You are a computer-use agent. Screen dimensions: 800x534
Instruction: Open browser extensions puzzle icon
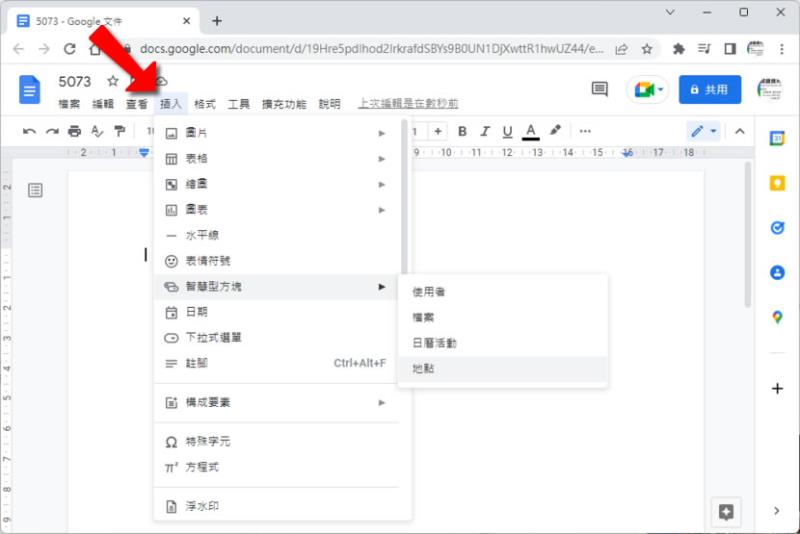click(x=679, y=49)
